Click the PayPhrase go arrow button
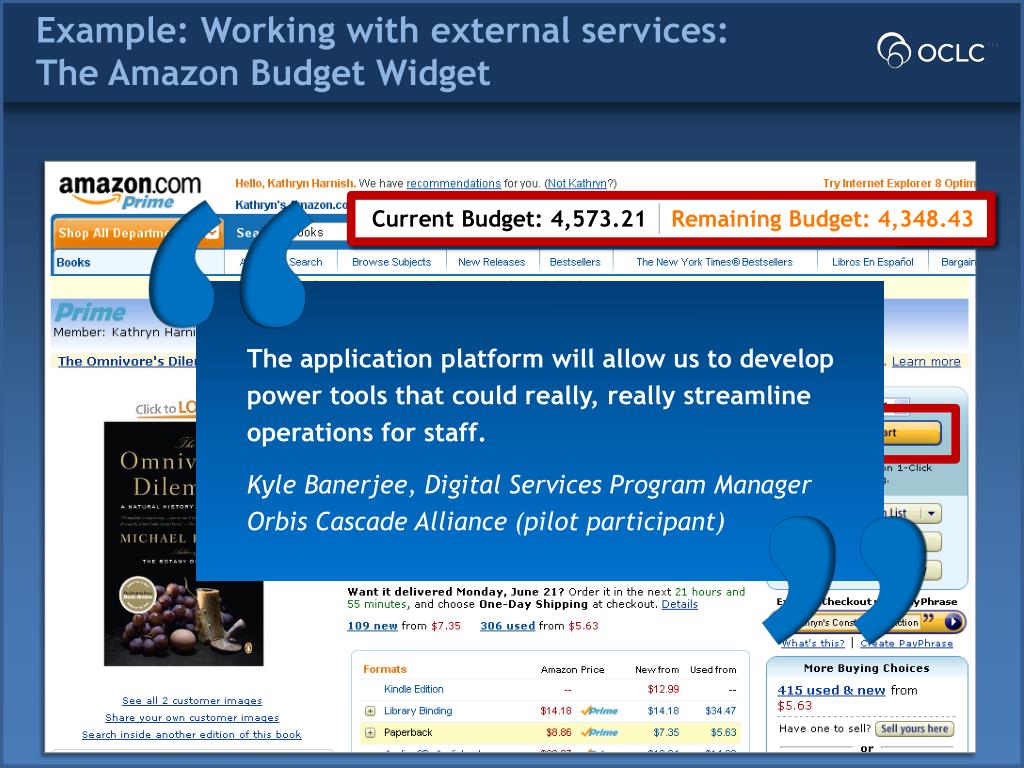The image size is (1024, 768). tap(953, 622)
